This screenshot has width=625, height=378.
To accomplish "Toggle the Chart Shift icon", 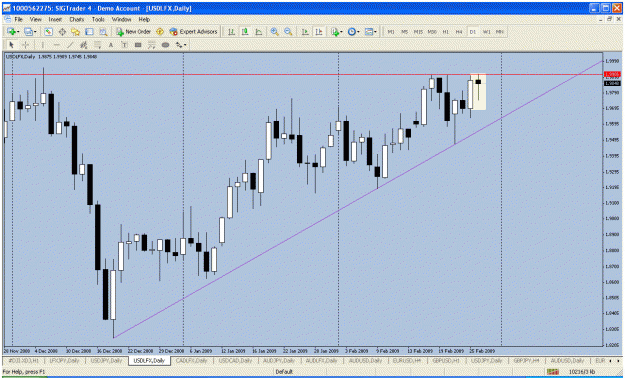I will coord(319,32).
